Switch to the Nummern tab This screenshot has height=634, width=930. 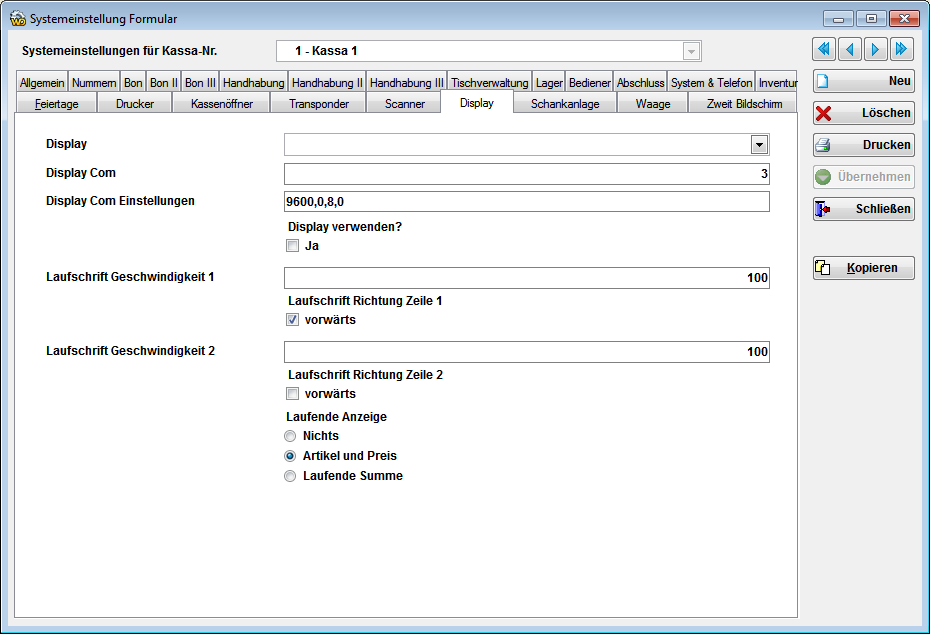94,82
